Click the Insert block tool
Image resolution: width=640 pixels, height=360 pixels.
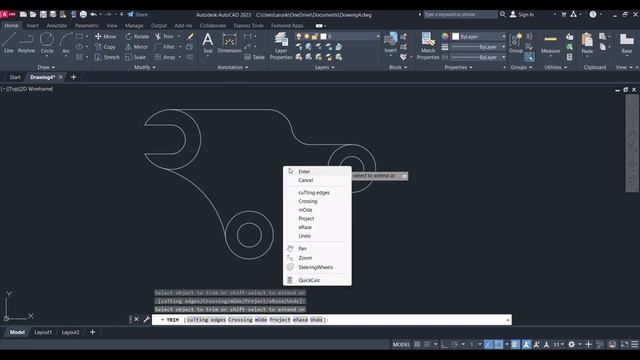(390, 43)
